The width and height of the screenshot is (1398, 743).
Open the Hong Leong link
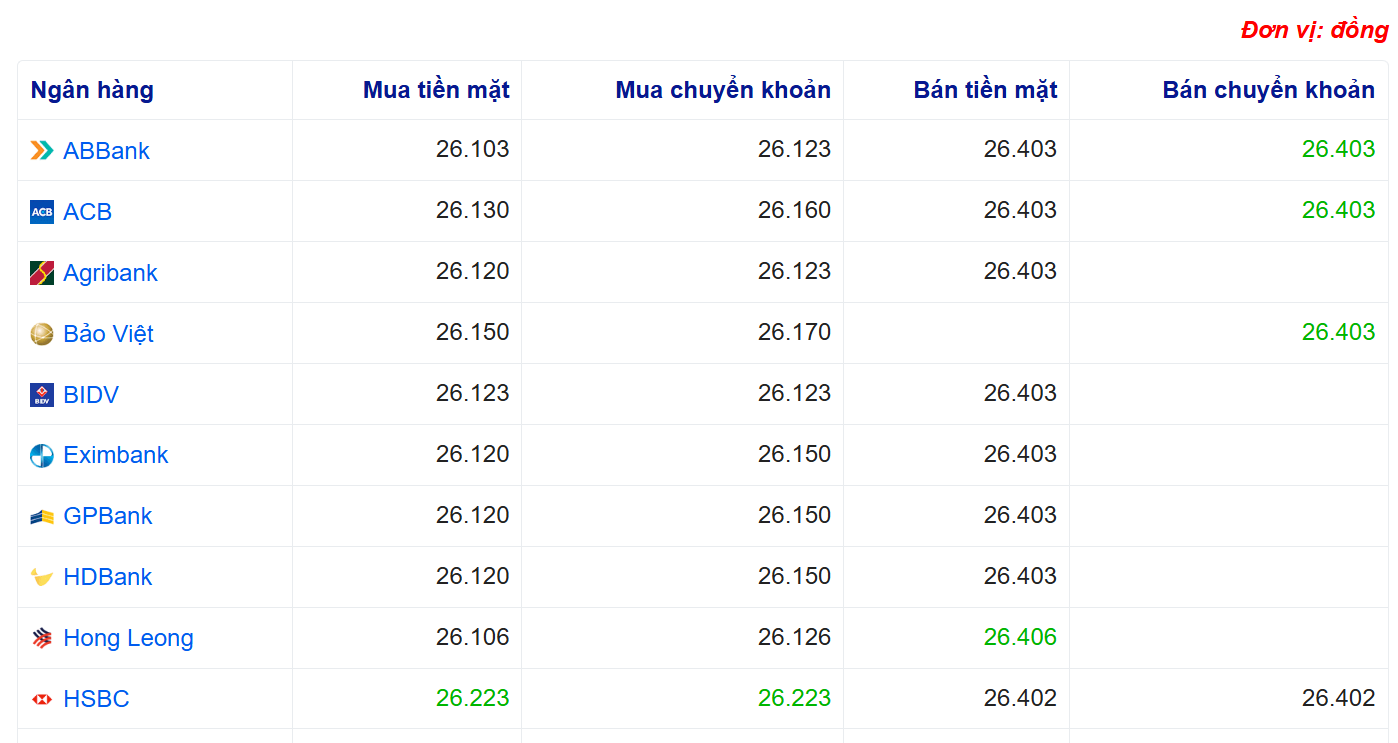click(128, 638)
